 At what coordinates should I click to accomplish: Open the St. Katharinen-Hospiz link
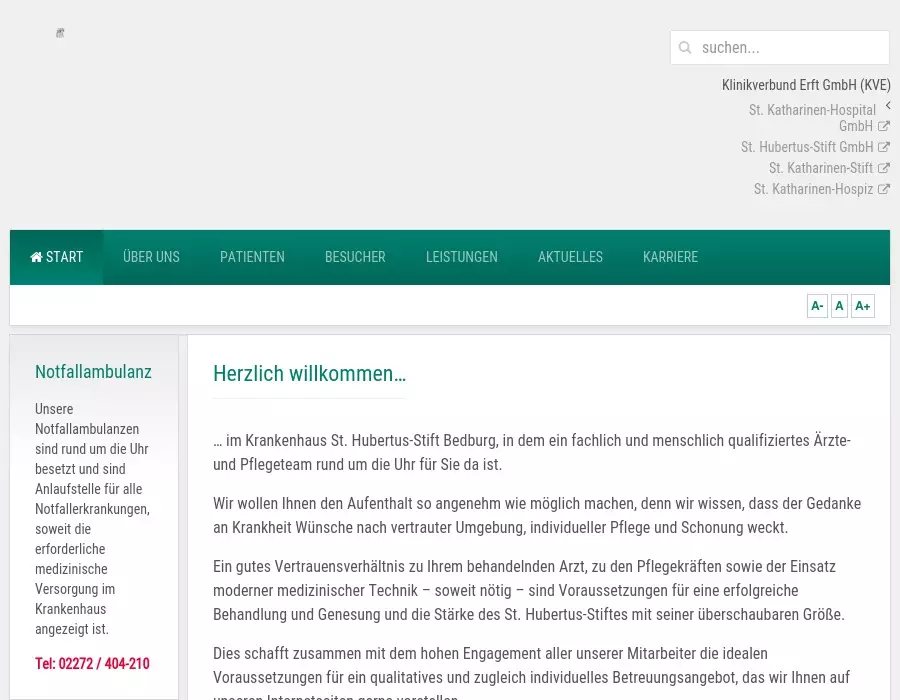tap(813, 189)
